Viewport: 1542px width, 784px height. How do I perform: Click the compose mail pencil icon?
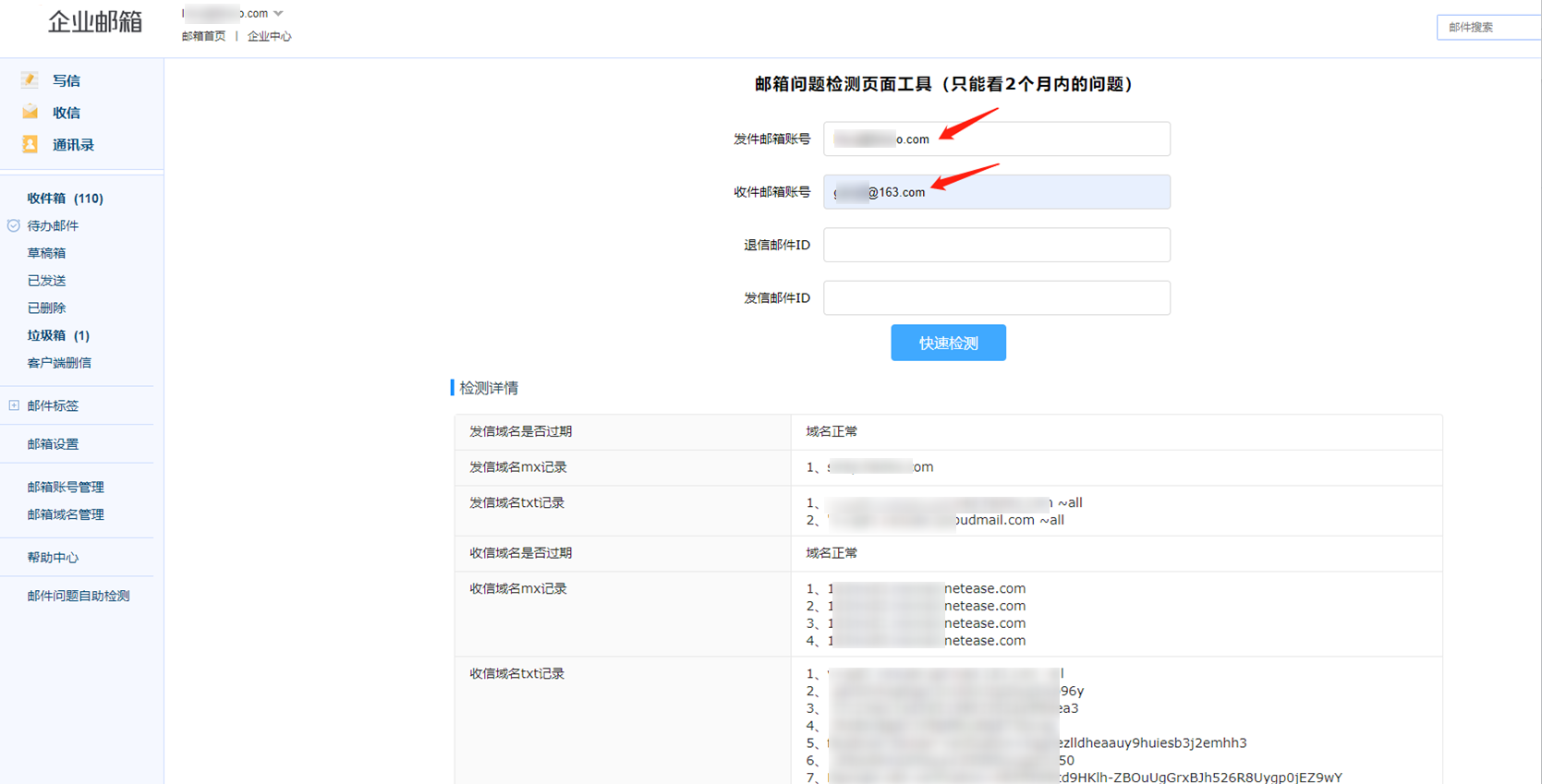(x=30, y=80)
